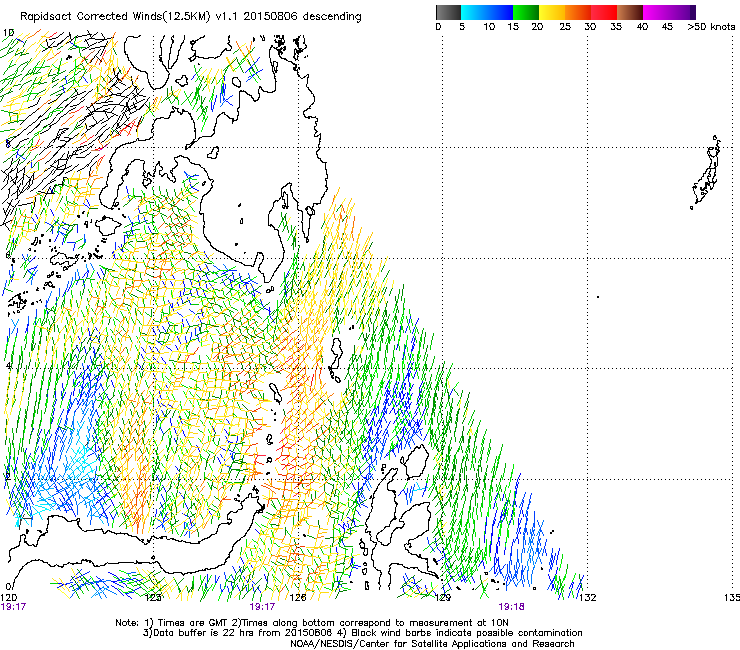Click the "45" legend label
Image resolution: width=740 pixels, height=650 pixels.
[x=667, y=27]
